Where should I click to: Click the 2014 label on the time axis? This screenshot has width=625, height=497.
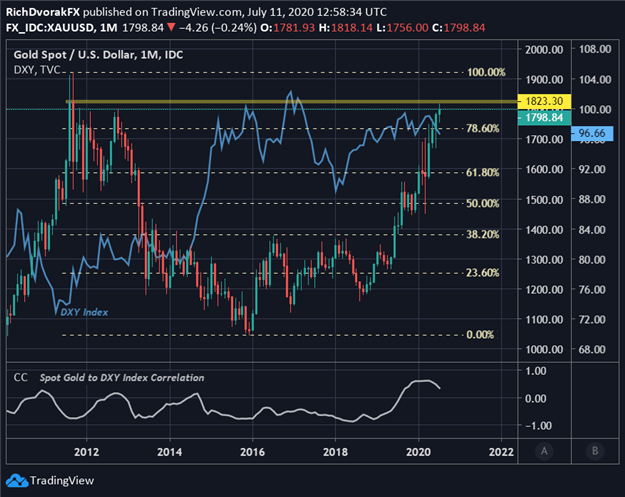[x=169, y=452]
